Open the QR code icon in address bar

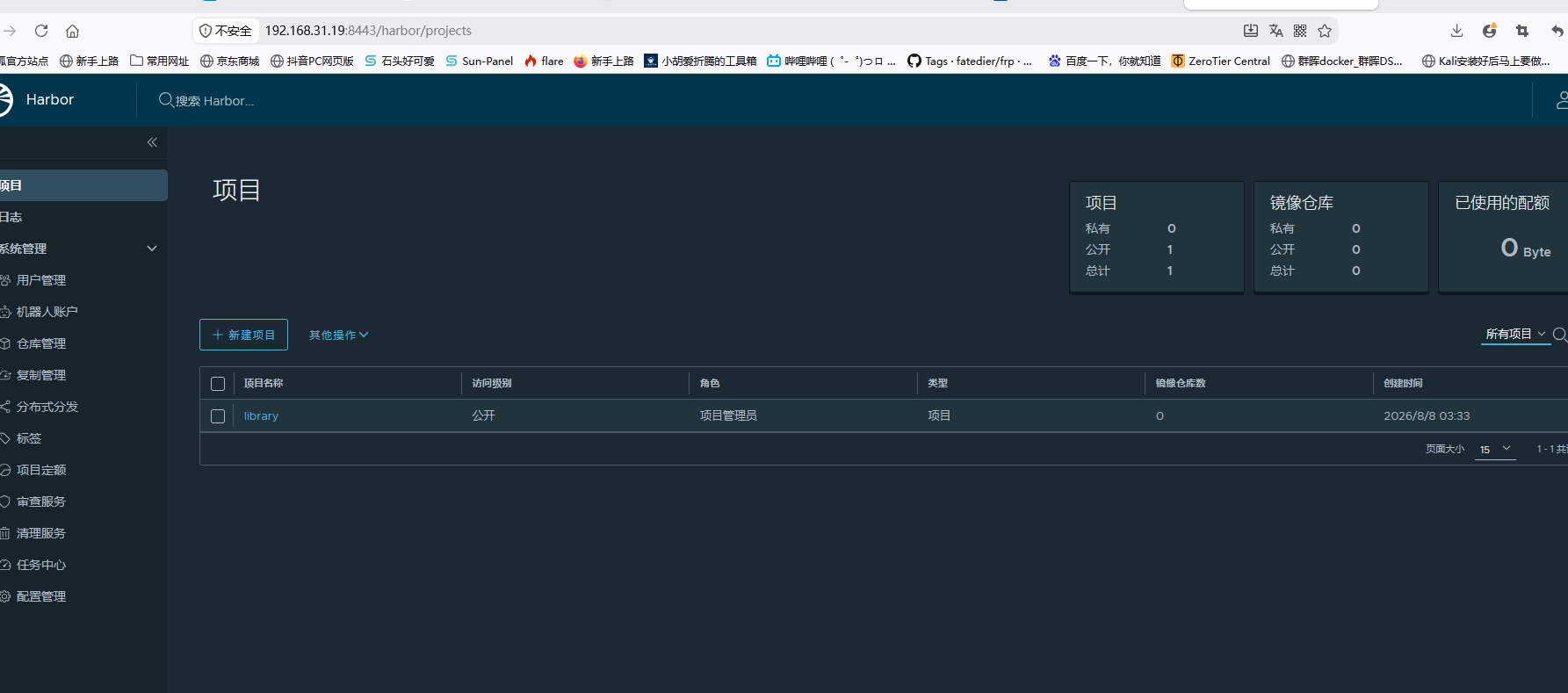(1300, 31)
